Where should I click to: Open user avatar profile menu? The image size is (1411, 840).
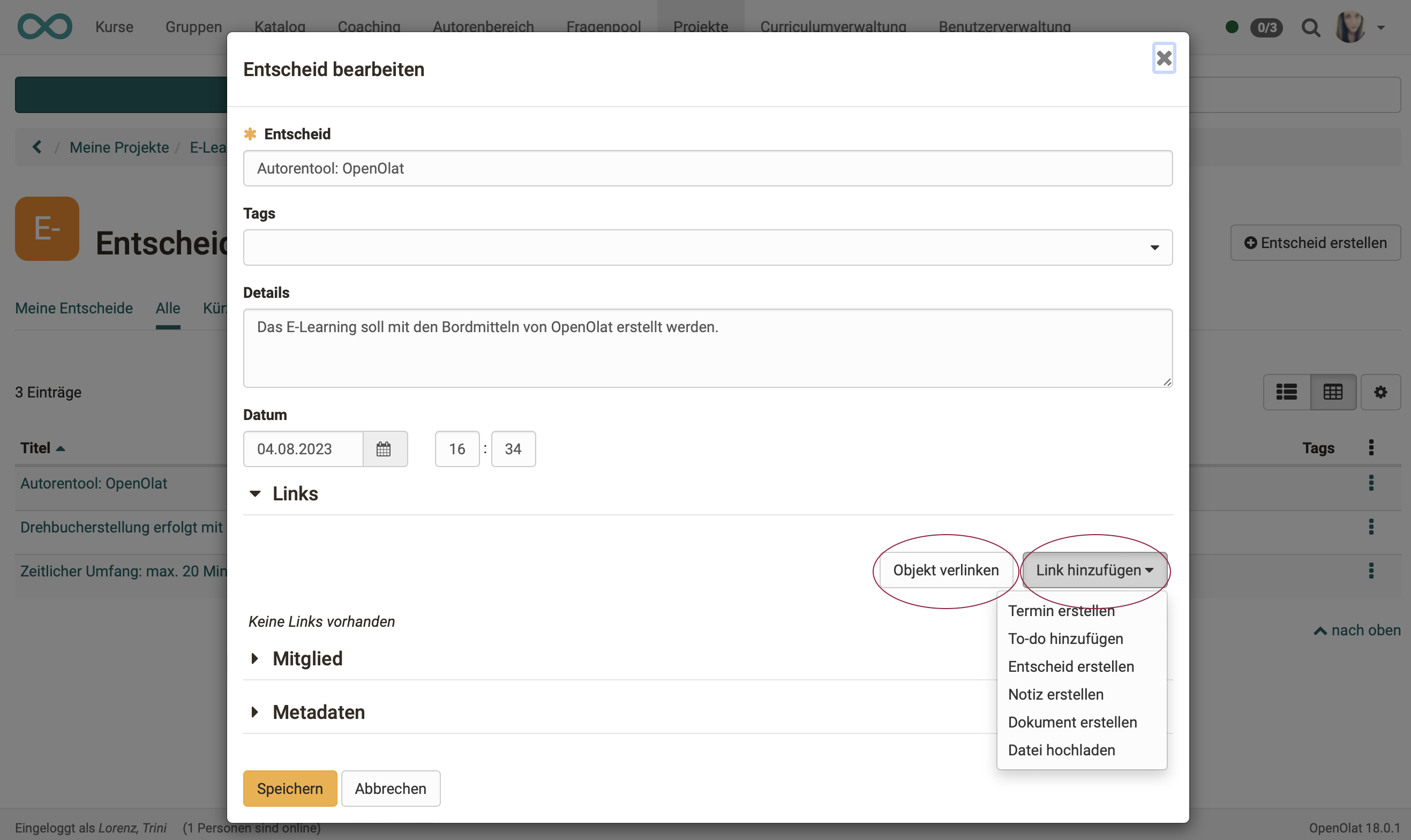[x=1350, y=27]
